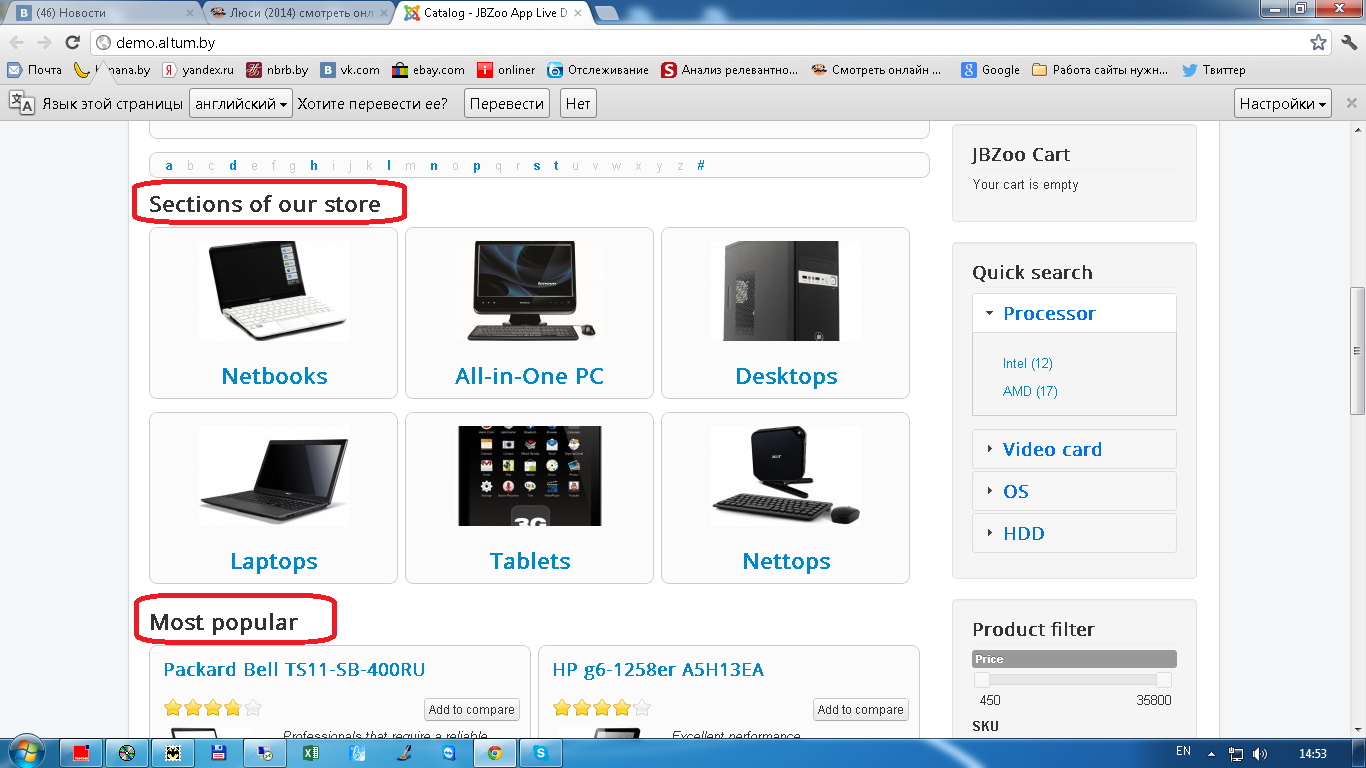Open the vk.com bookmark
Screen dimensions: 1366x768
tap(350, 70)
